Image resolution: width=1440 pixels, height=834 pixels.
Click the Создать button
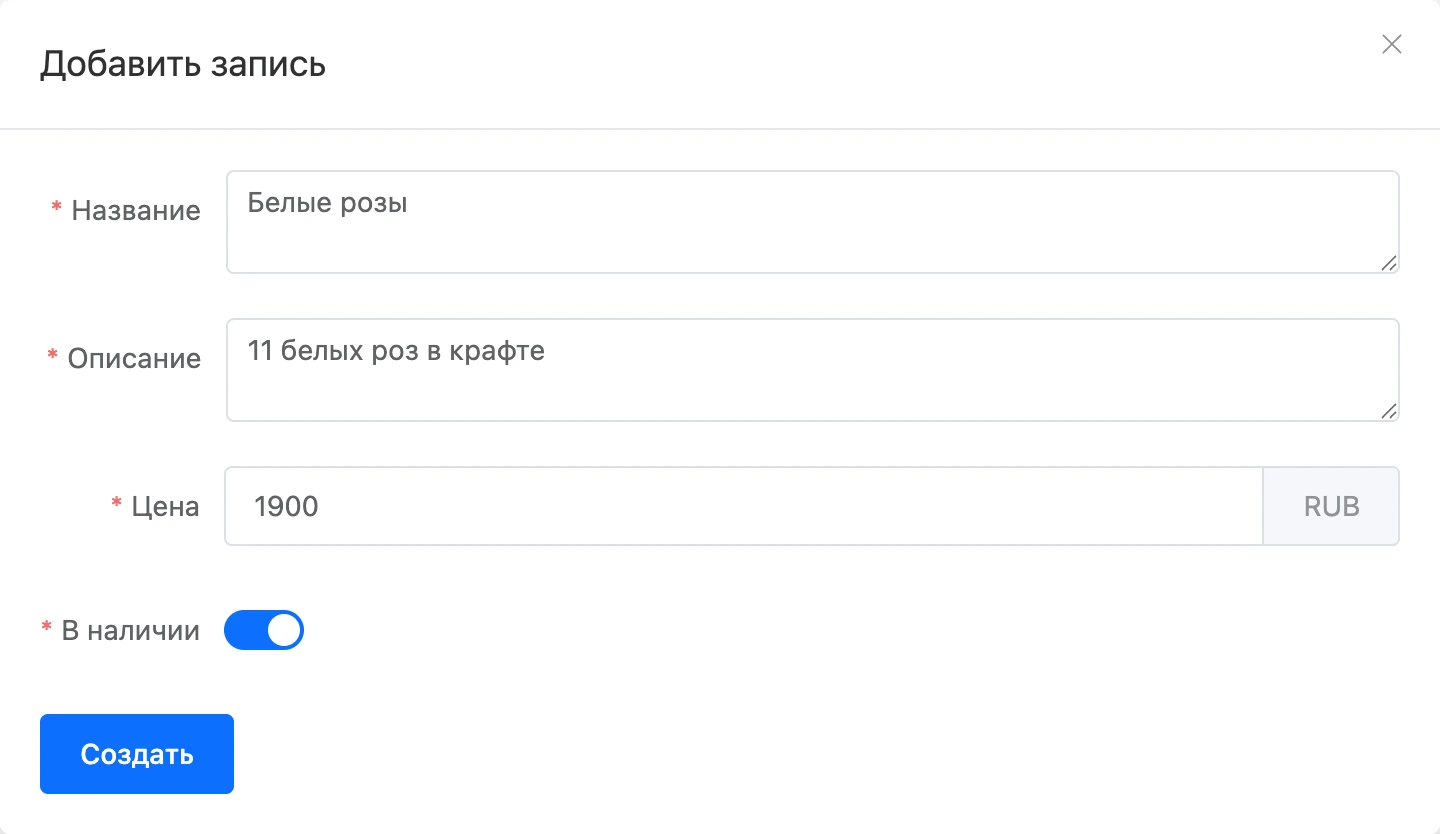[137, 754]
